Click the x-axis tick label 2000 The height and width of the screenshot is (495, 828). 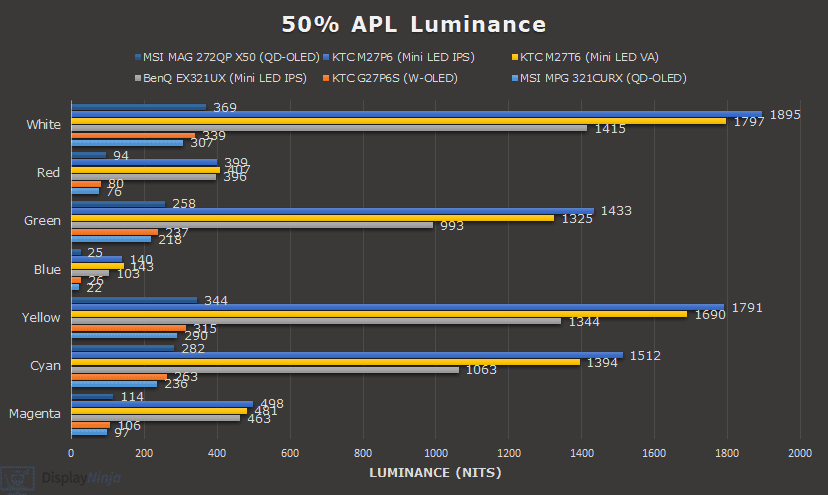coord(800,453)
